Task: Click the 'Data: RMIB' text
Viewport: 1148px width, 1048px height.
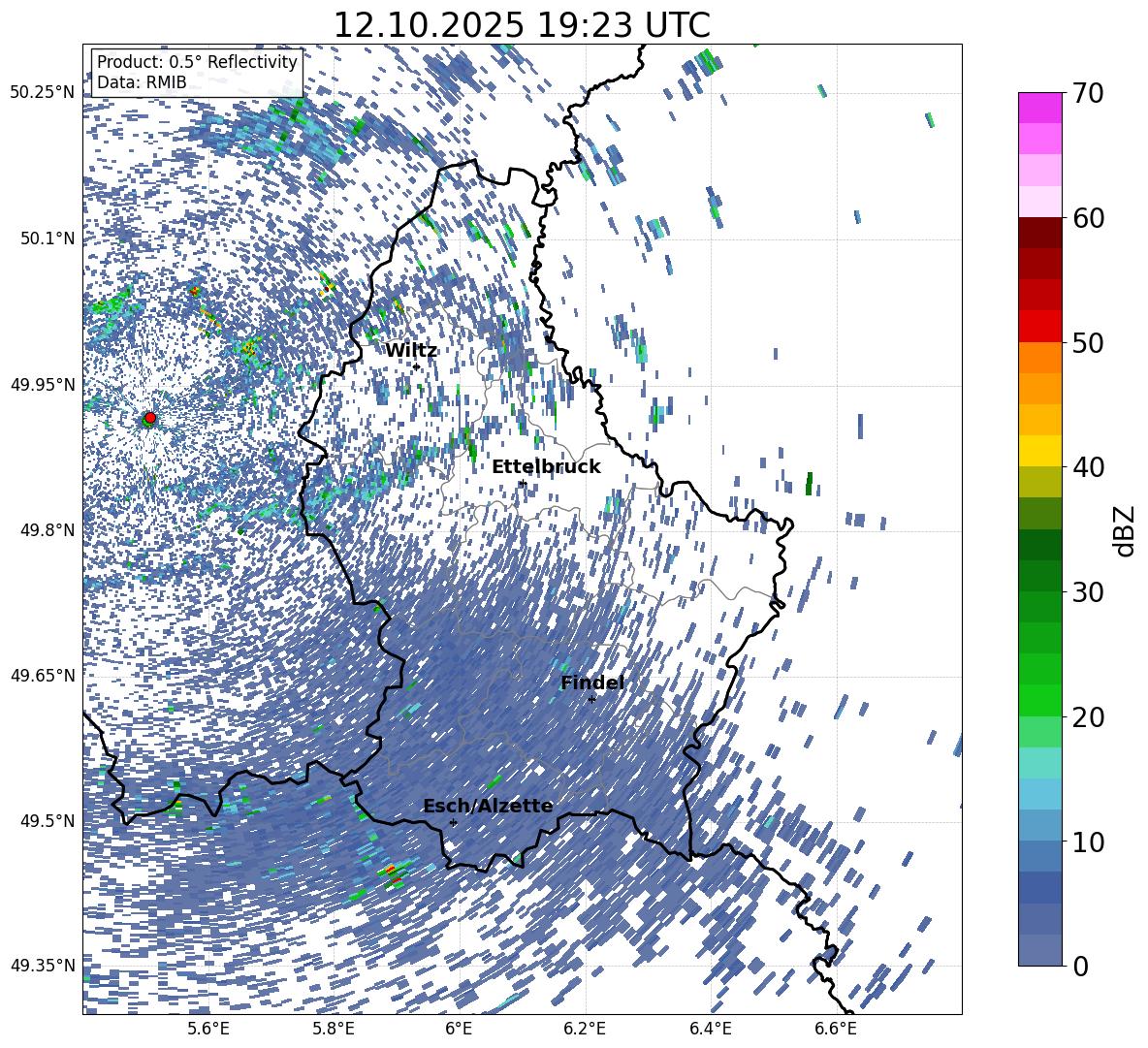Action: 142,82
